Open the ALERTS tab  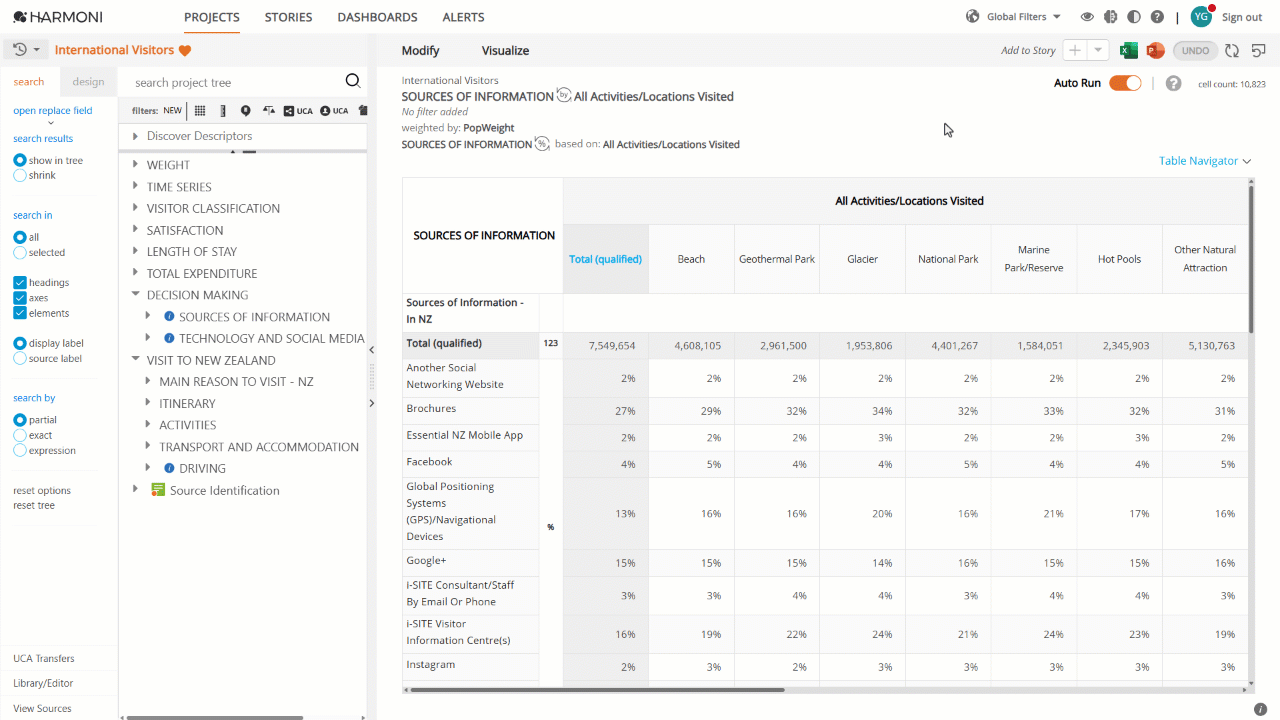463,17
